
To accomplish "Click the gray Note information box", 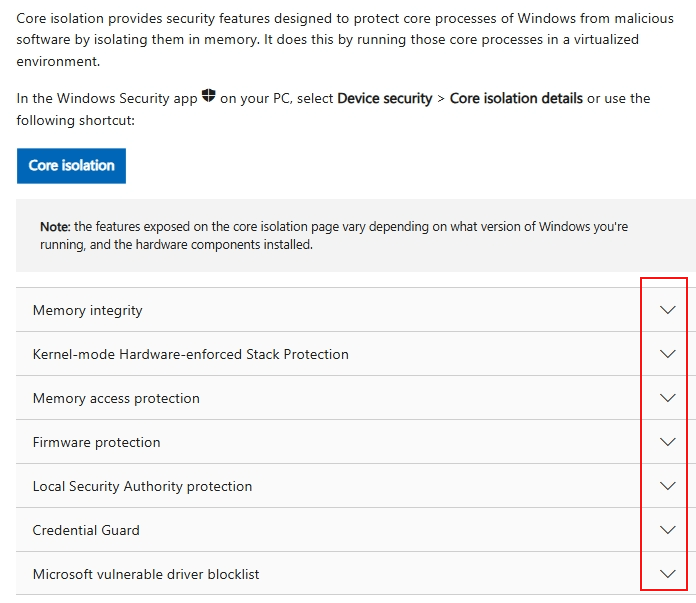I will point(356,235).
